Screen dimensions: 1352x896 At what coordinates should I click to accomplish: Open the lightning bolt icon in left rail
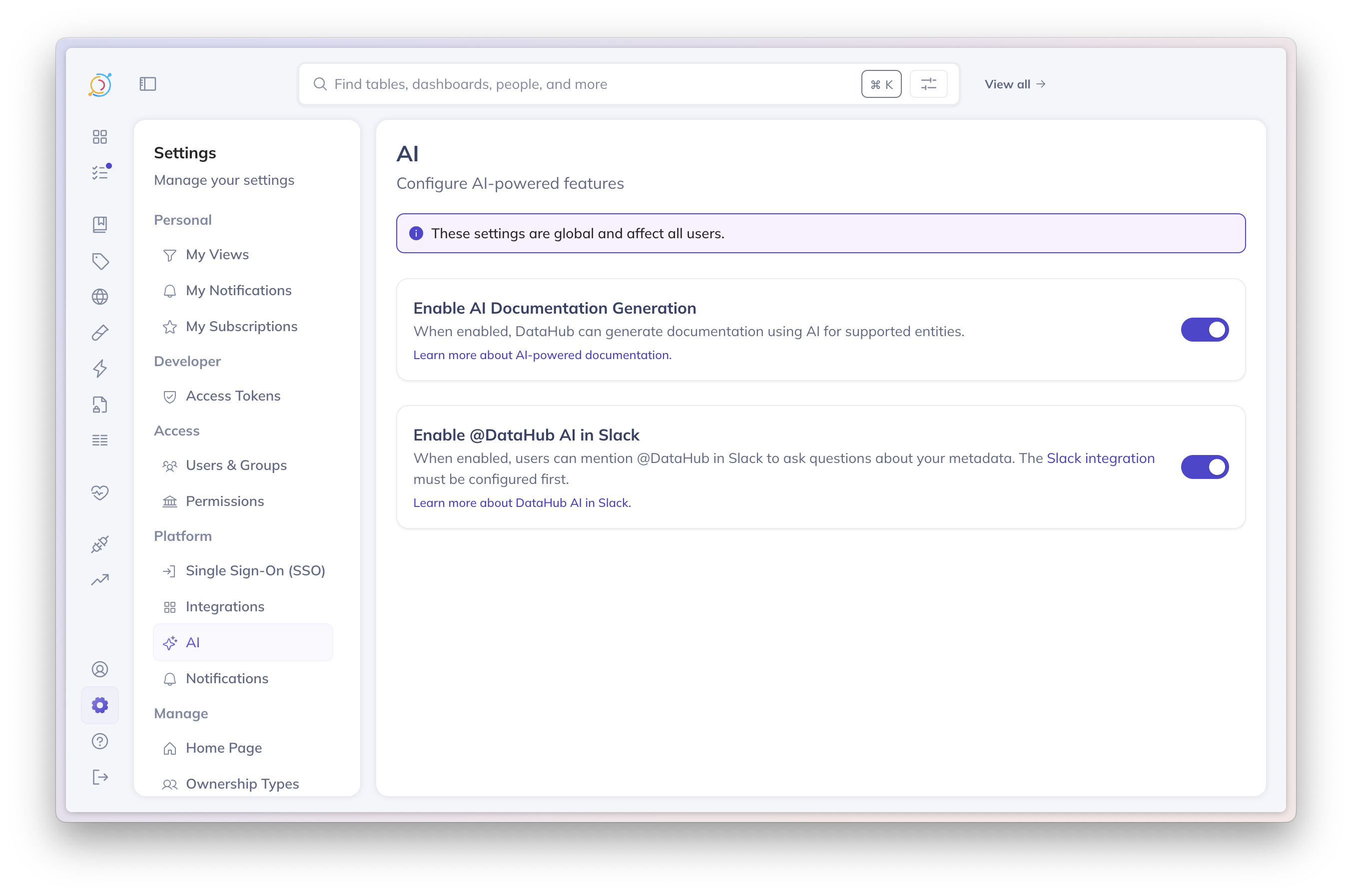click(x=100, y=369)
